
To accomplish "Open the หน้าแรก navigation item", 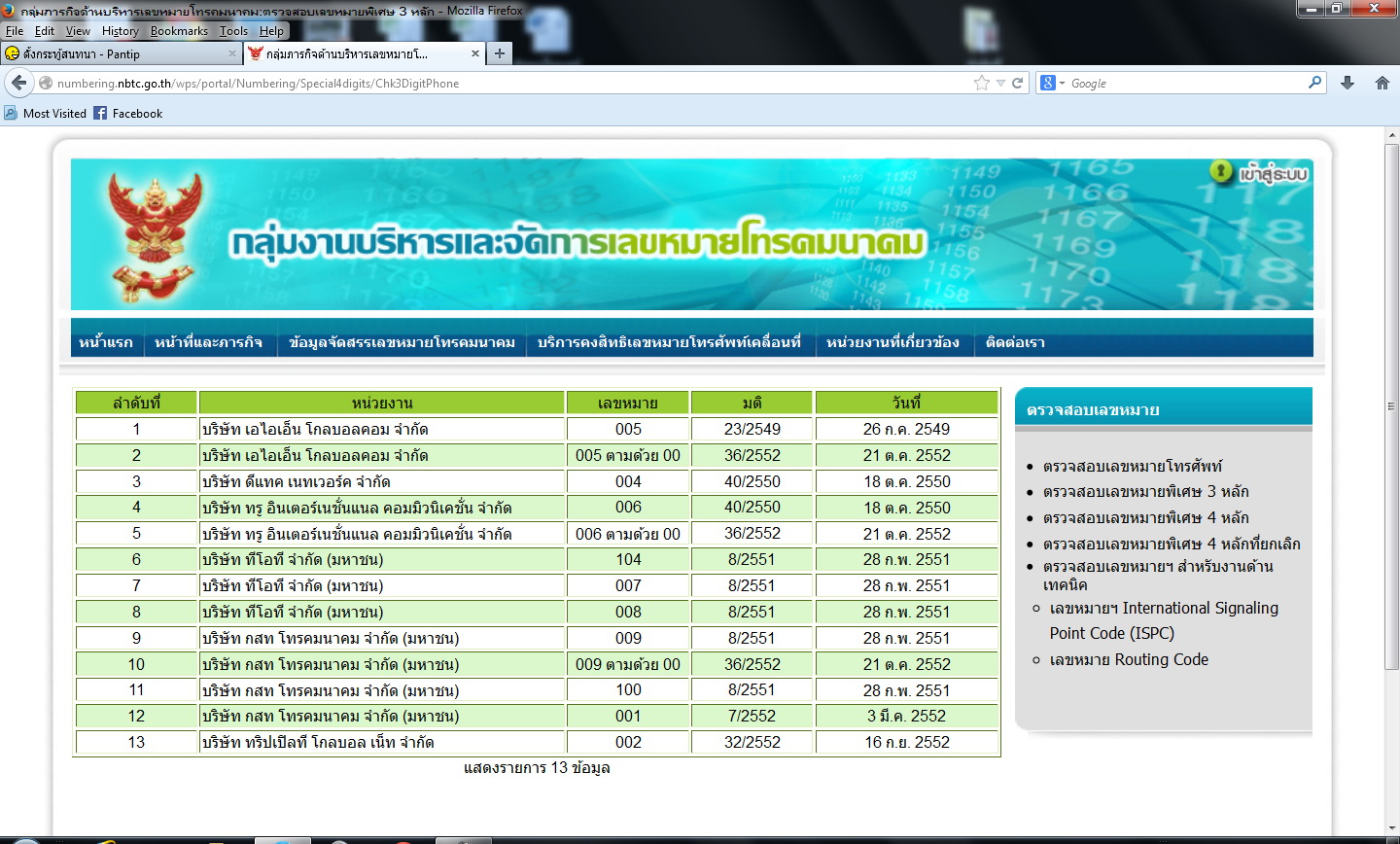I will [106, 342].
